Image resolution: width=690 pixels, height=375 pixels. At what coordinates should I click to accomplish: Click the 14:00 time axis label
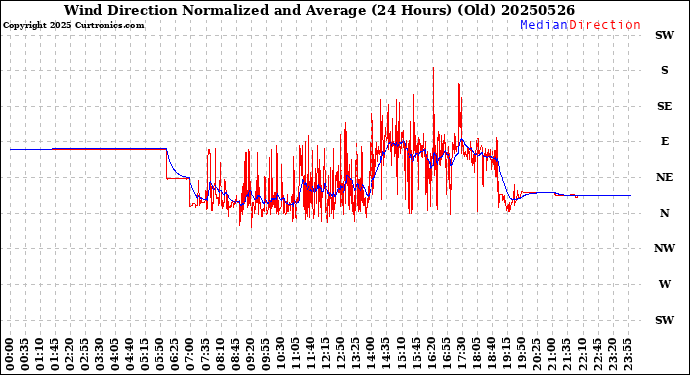point(371,355)
